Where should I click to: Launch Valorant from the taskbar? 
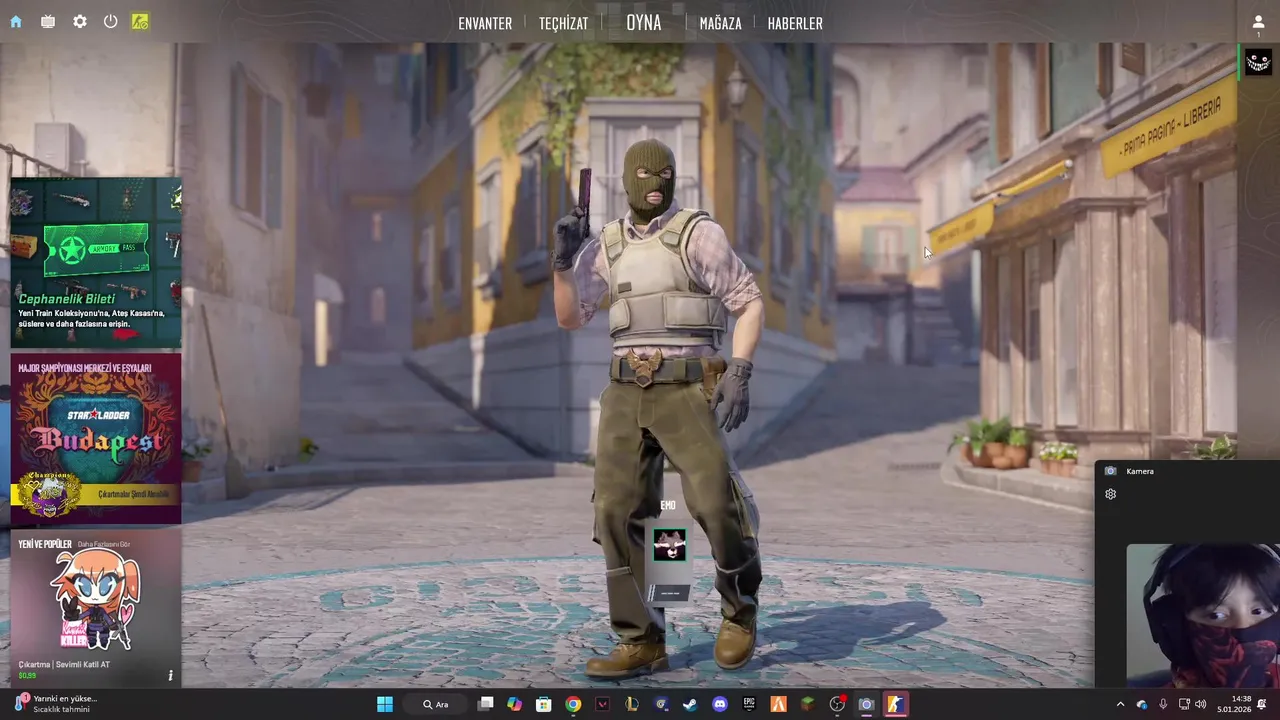pos(602,704)
